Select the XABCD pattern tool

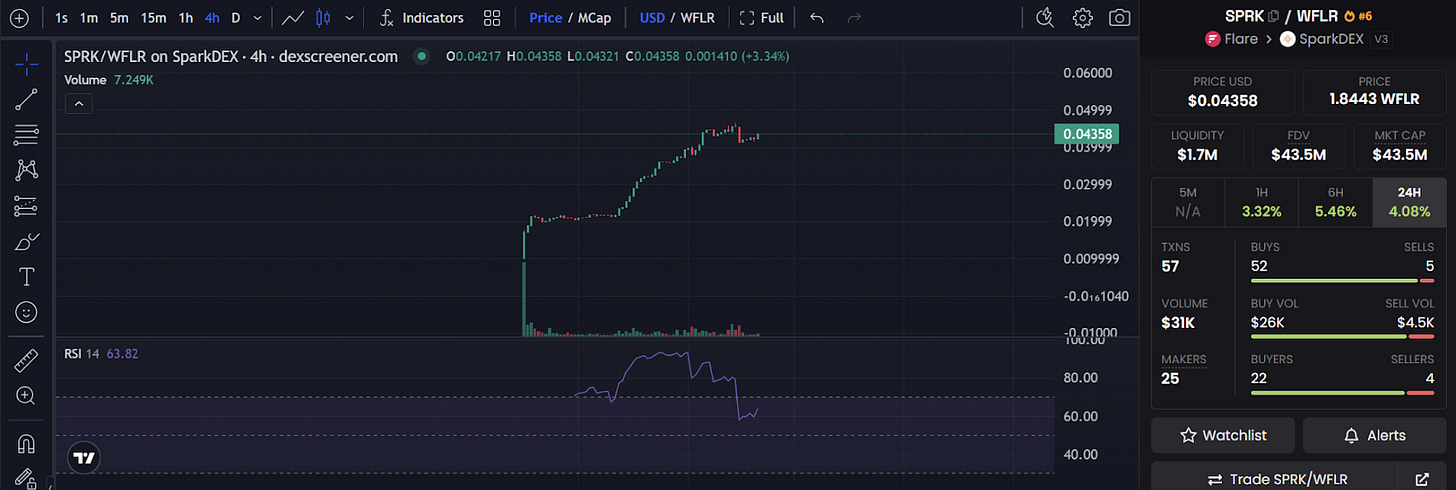coord(27,170)
